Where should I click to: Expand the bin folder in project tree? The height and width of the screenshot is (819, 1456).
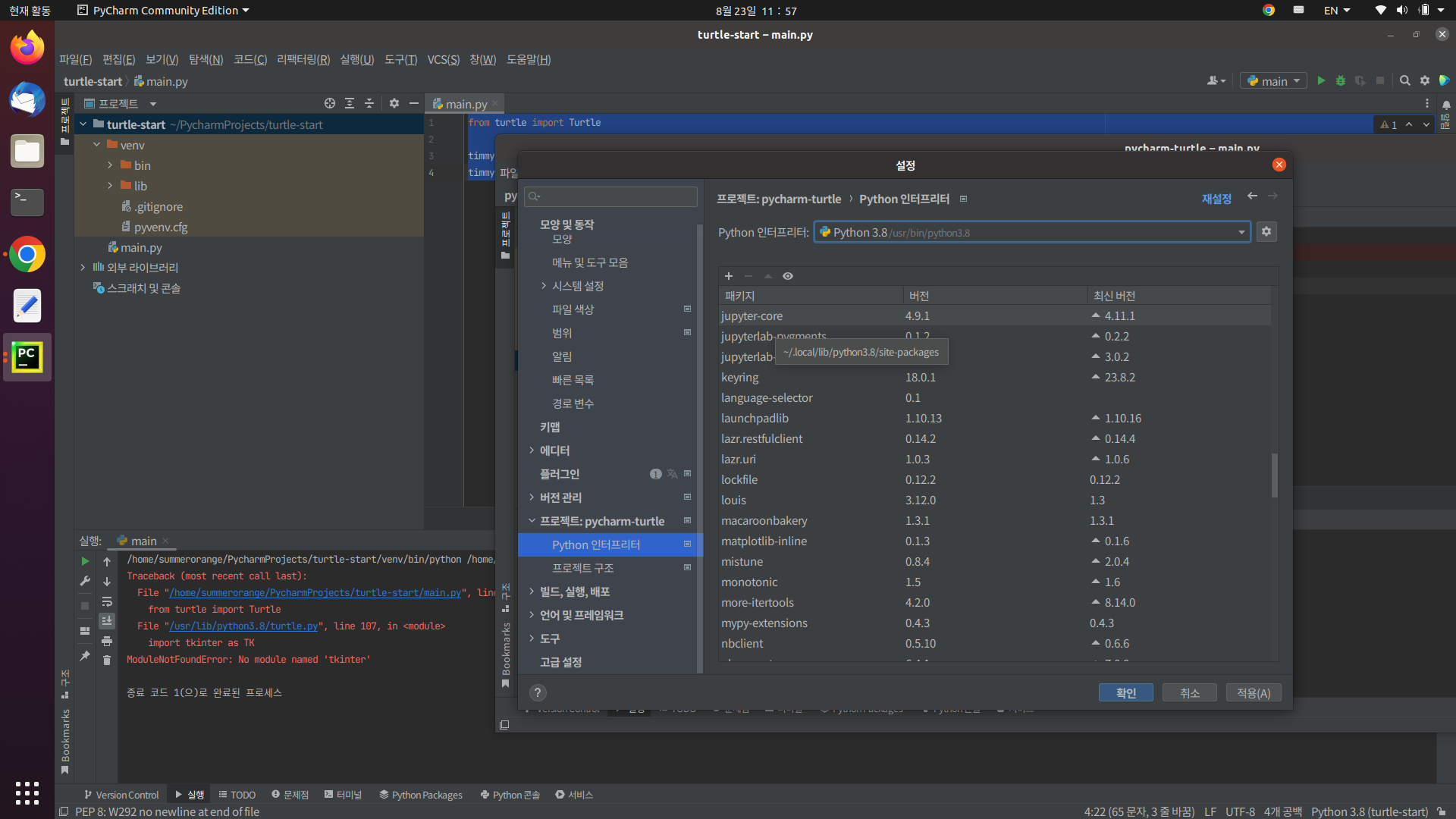110,165
